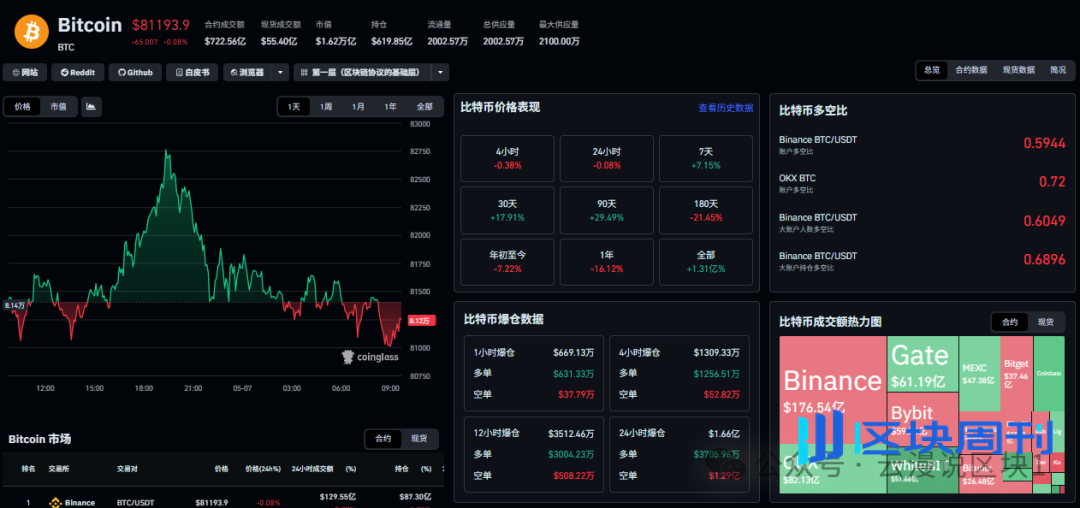1080x508 pixels.
Task: Click the 24小时爆仓 liquidation card
Action: coord(679,454)
